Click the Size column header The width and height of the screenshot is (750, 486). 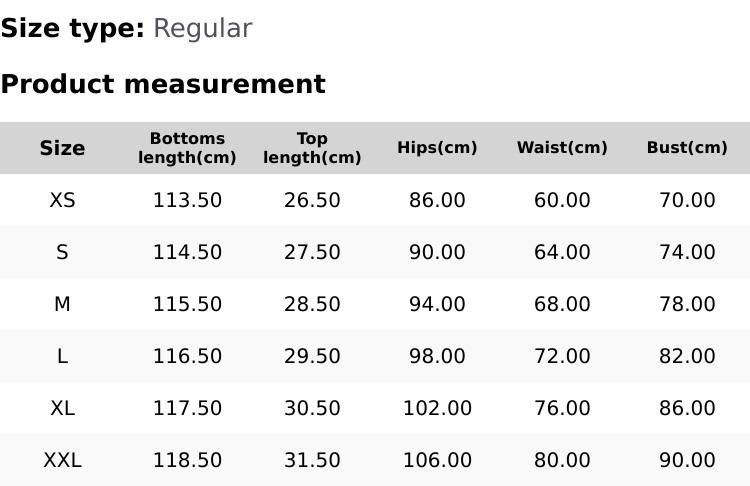[62, 148]
